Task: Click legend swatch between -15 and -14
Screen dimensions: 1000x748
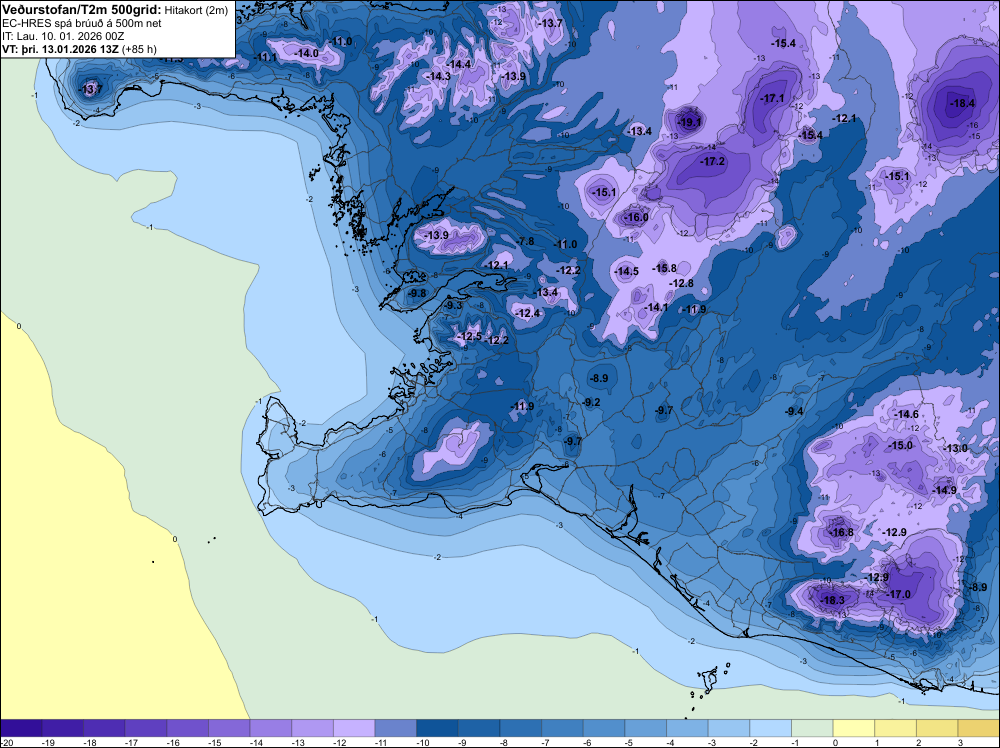Action: click(229, 728)
